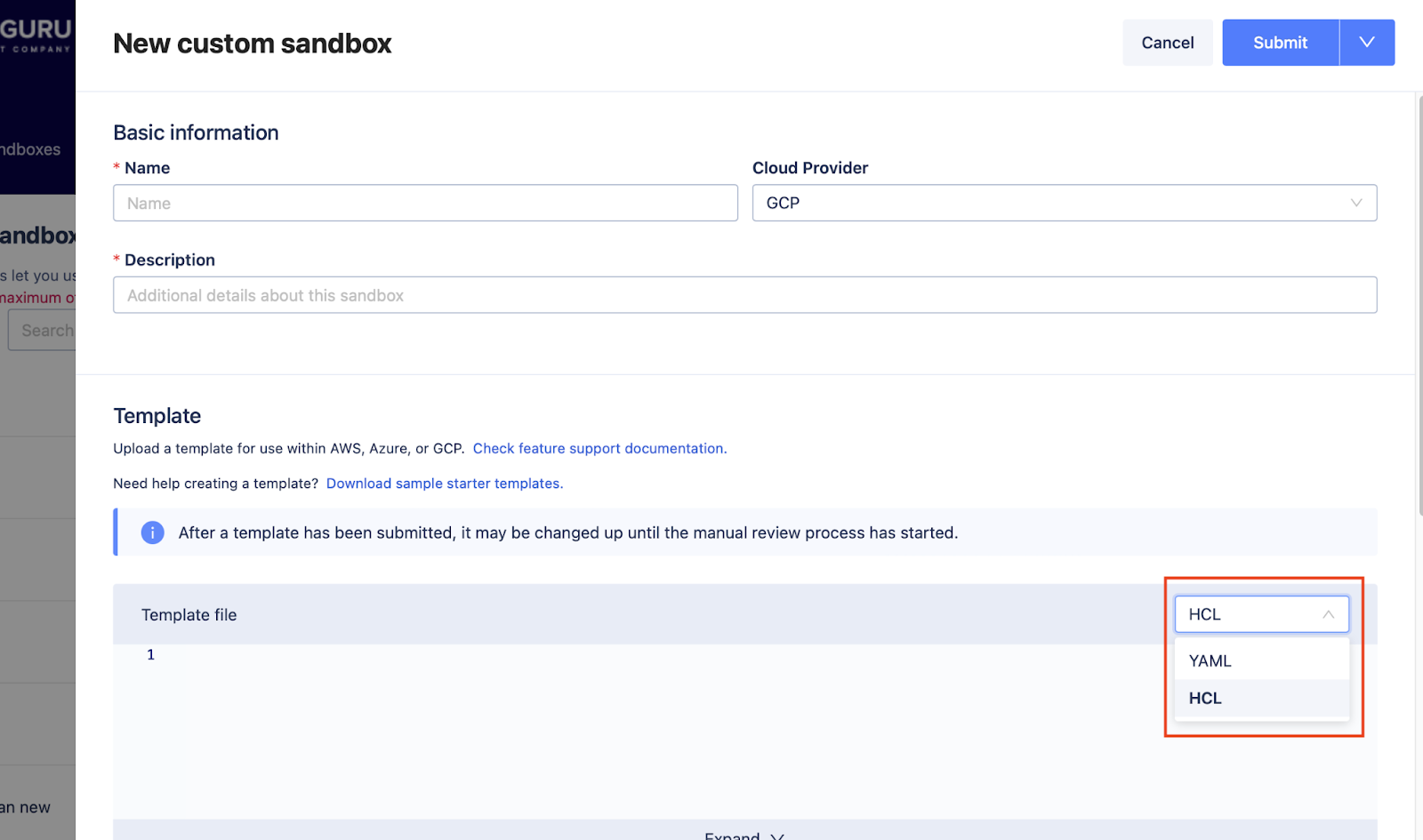Click the red asterisk beside Name label
Screen dimensions: 1423x840
(x=117, y=167)
